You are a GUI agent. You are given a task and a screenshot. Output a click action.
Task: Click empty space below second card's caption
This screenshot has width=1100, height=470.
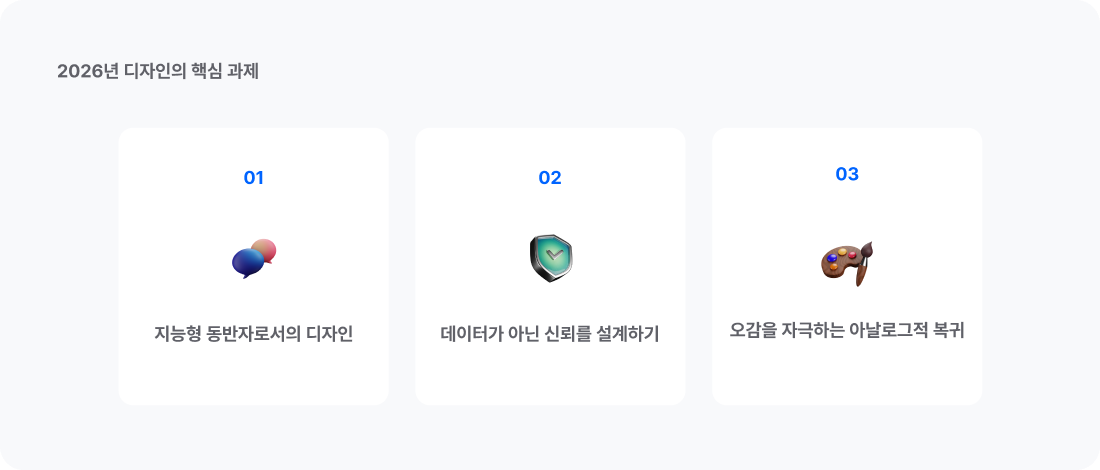tap(550, 376)
